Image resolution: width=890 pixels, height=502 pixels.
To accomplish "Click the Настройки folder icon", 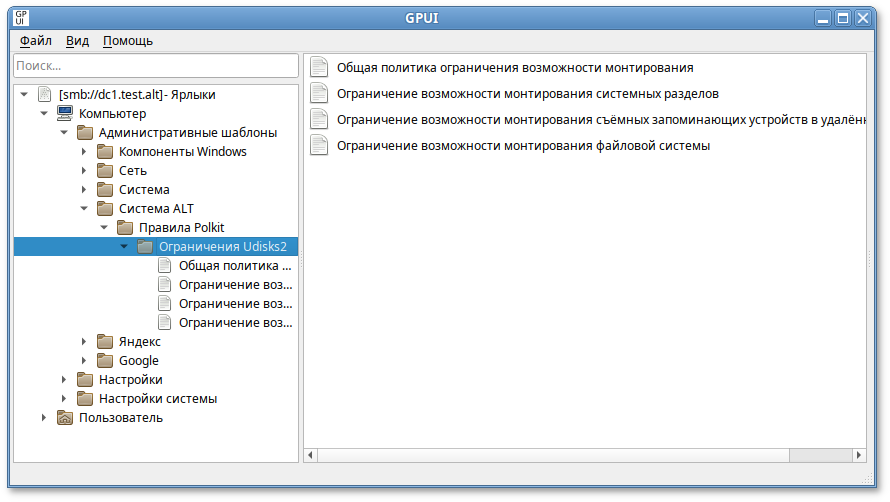I will [x=85, y=380].
